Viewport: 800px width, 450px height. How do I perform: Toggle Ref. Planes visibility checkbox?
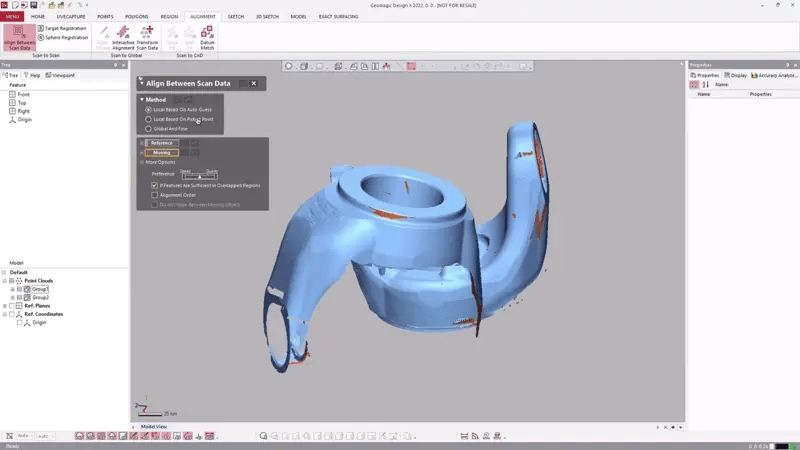pyautogui.click(x=13, y=306)
